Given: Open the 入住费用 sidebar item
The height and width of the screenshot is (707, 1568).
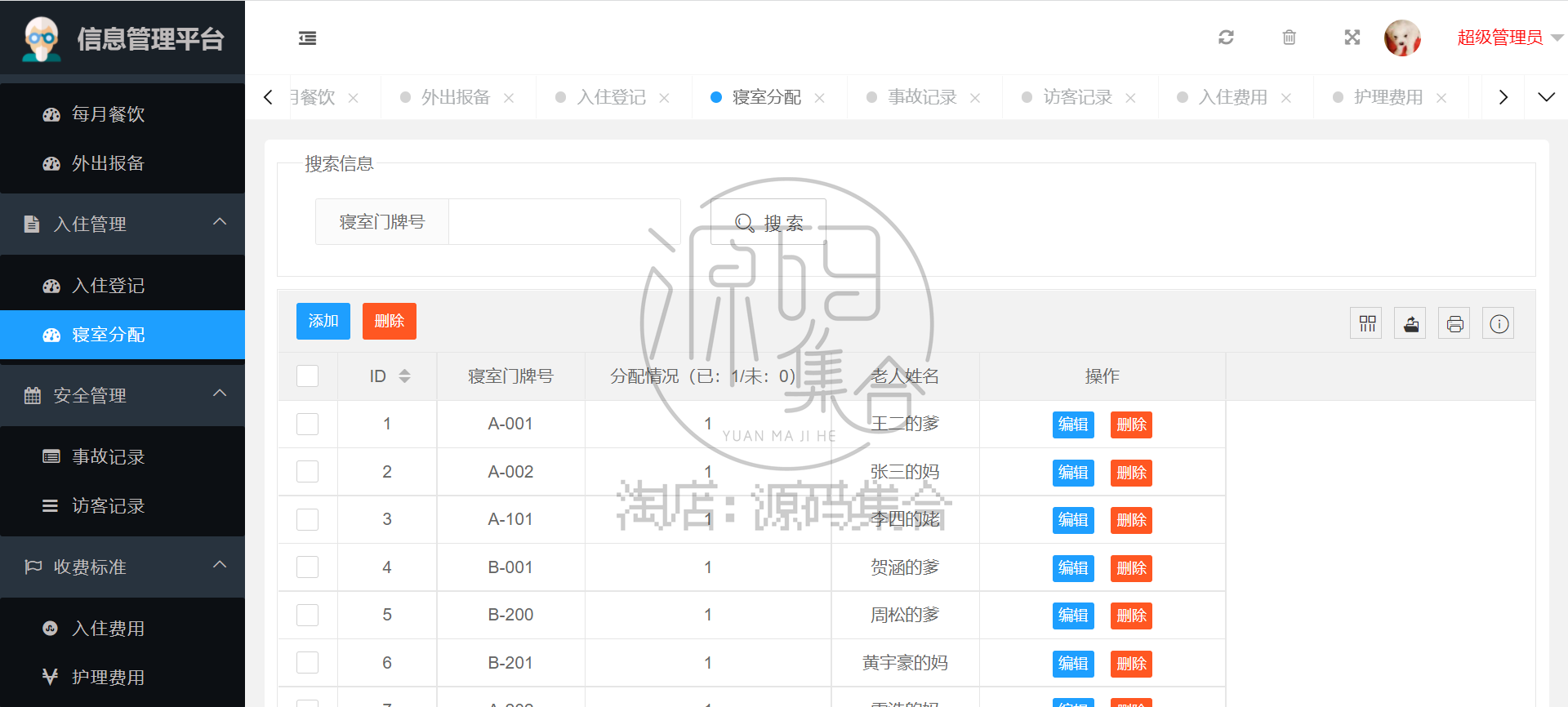Looking at the screenshot, I should tap(122, 629).
